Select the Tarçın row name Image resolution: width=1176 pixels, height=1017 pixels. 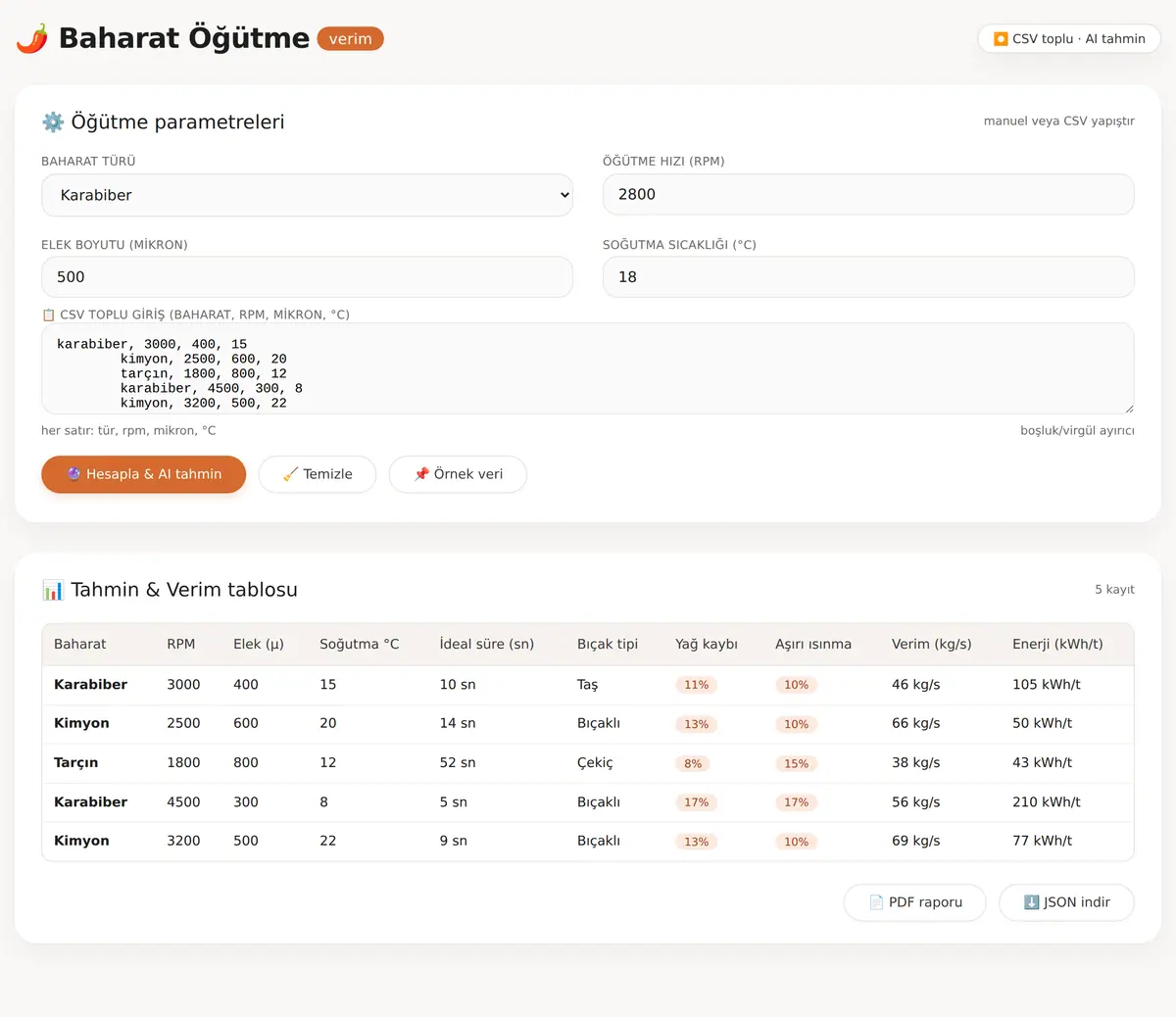pos(76,762)
